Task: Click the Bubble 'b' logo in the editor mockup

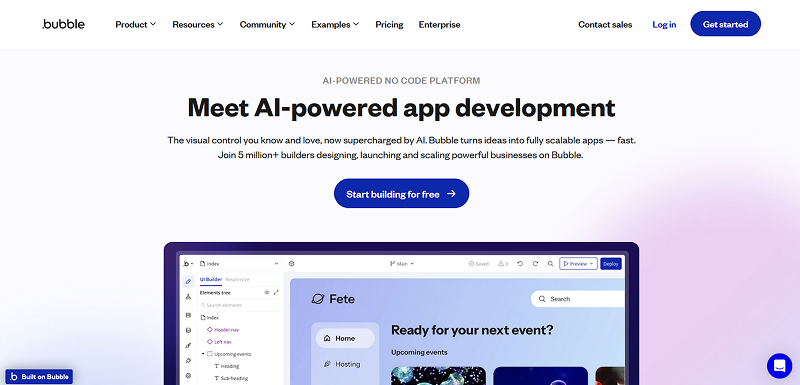Action: tap(186, 264)
